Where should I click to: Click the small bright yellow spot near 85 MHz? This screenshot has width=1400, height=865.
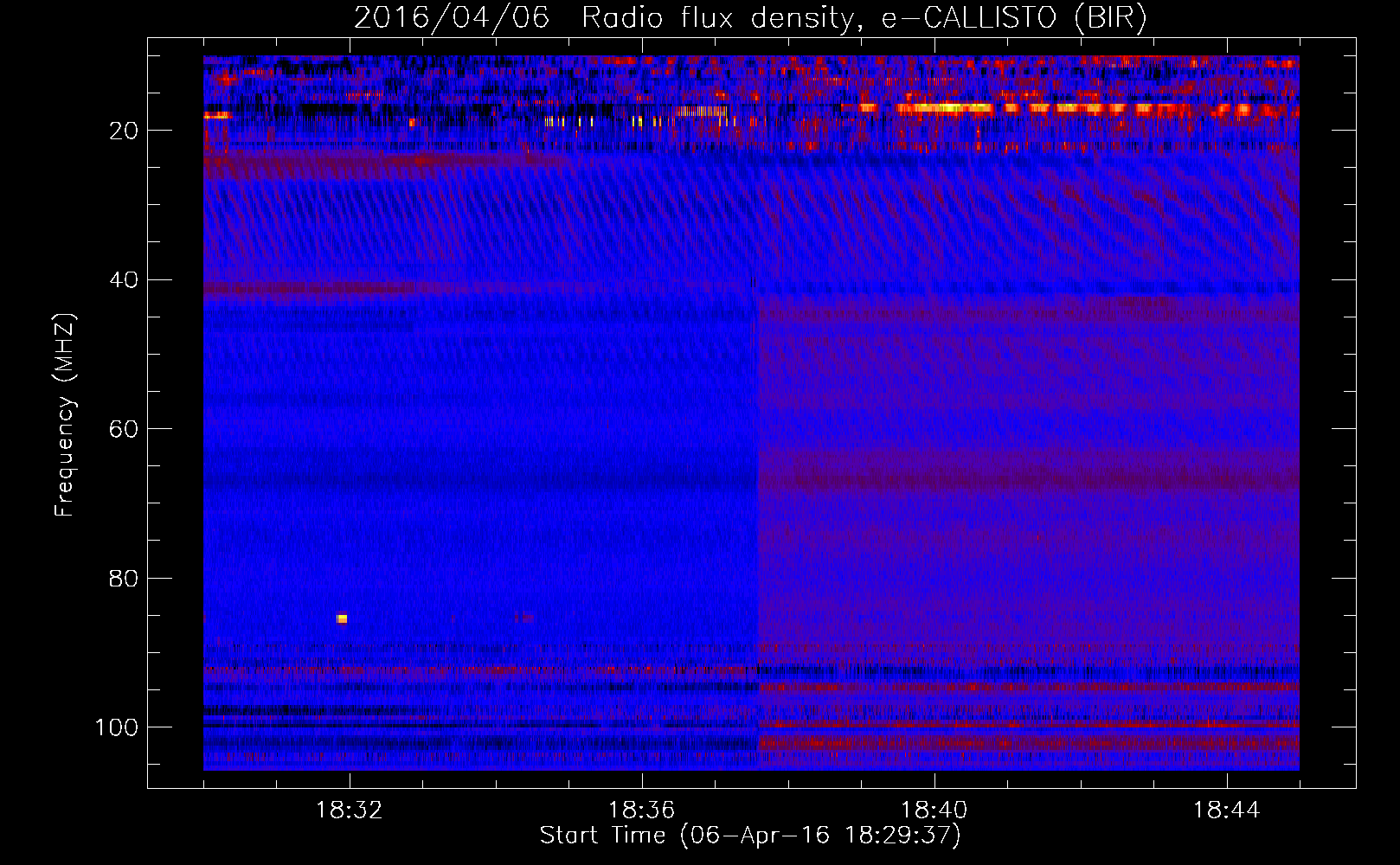[342, 618]
